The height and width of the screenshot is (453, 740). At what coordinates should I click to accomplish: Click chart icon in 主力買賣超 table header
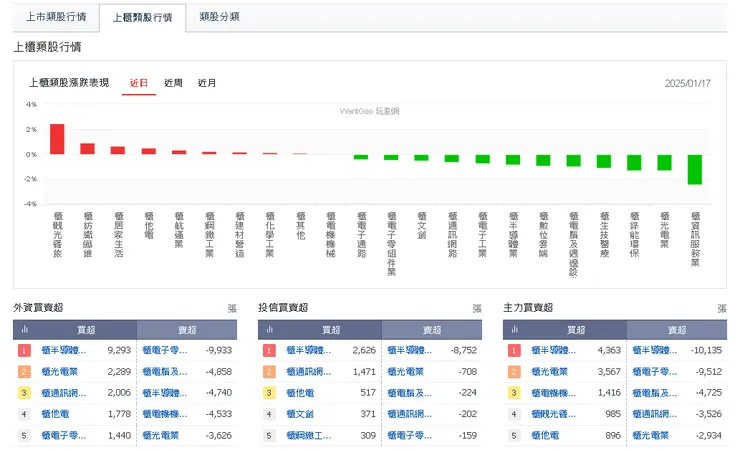pyautogui.click(x=514, y=329)
